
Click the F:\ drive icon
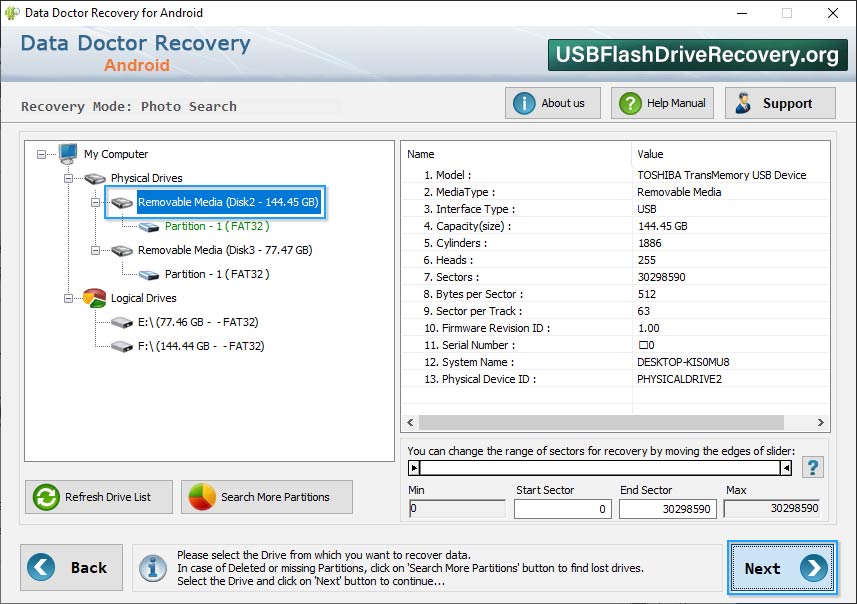[x=122, y=347]
